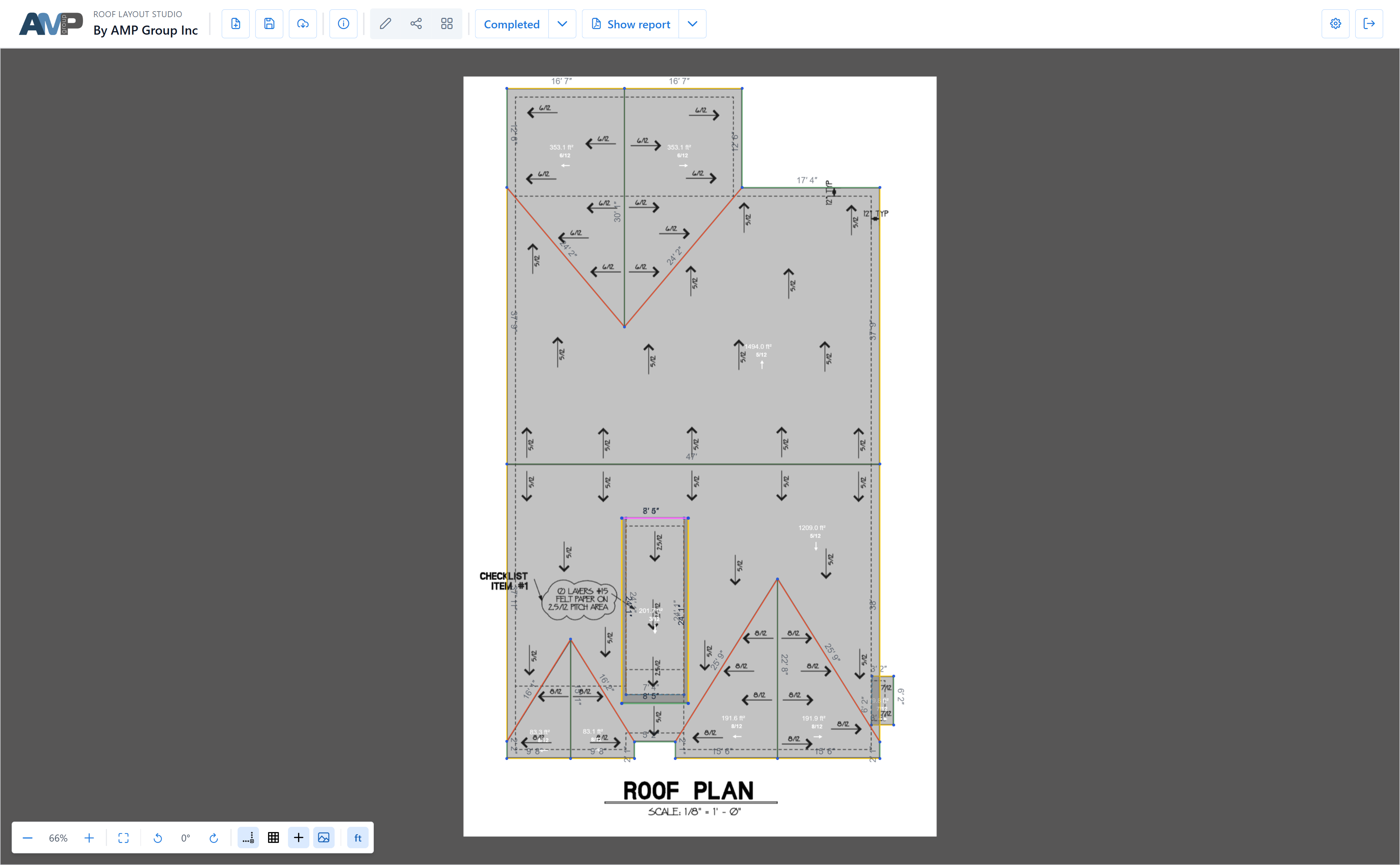1400x865 pixels.
Task: Click the 0° rotation value
Action: (x=185, y=838)
